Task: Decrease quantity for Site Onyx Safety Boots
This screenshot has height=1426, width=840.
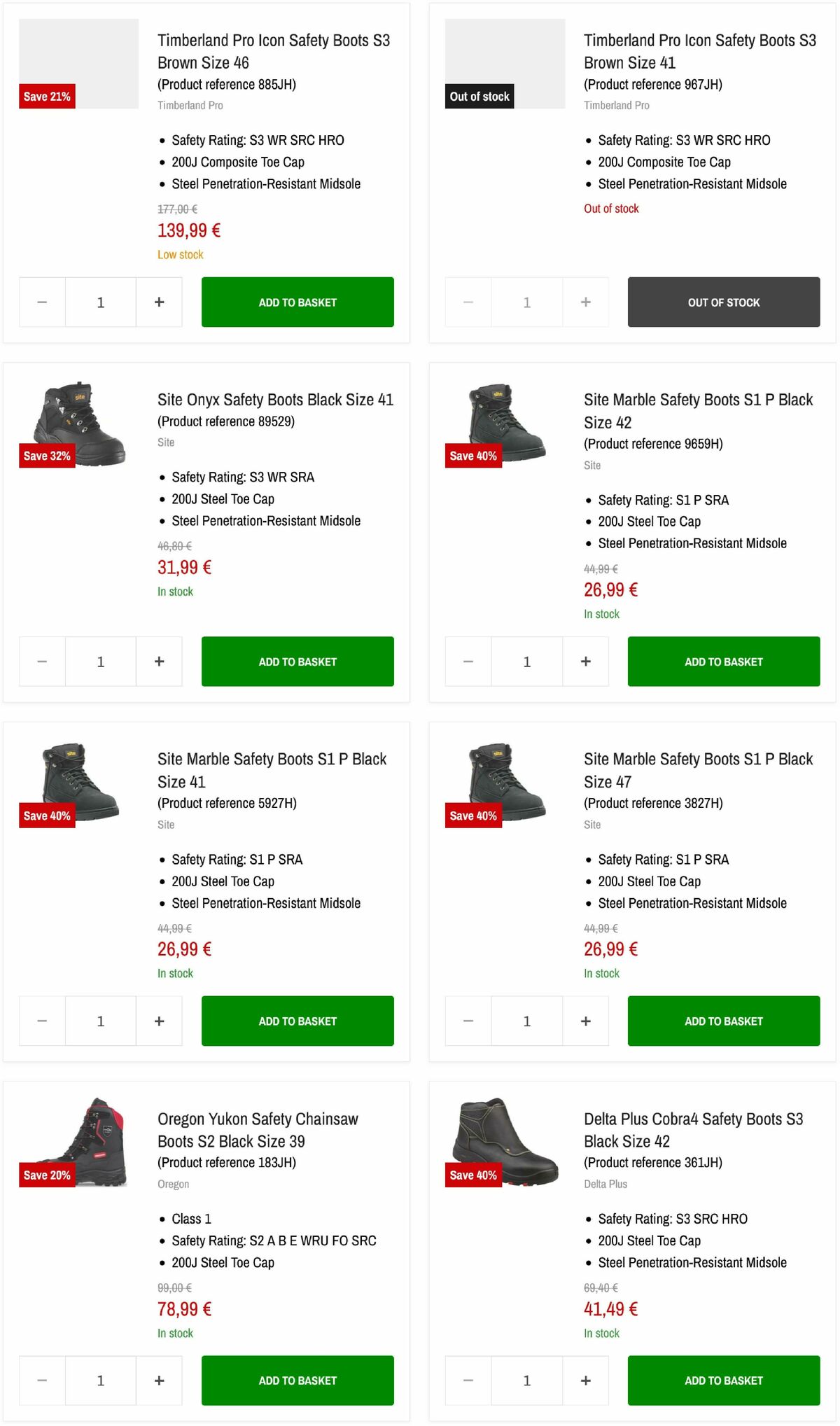Action: tap(41, 661)
